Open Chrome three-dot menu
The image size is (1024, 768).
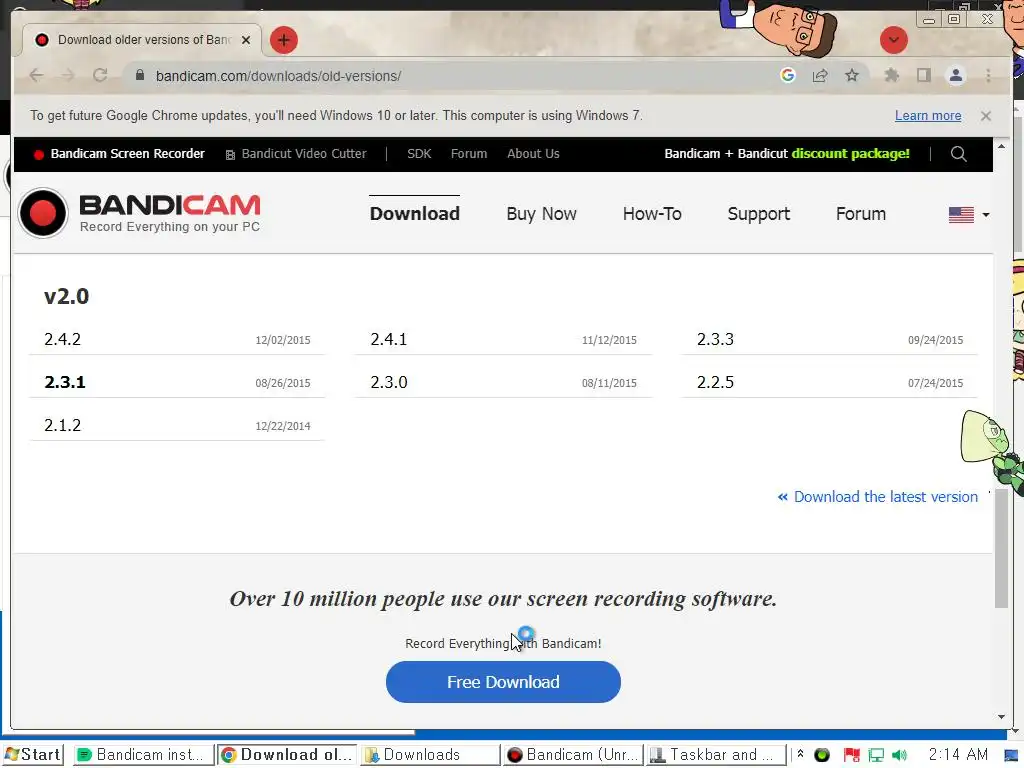(x=988, y=76)
